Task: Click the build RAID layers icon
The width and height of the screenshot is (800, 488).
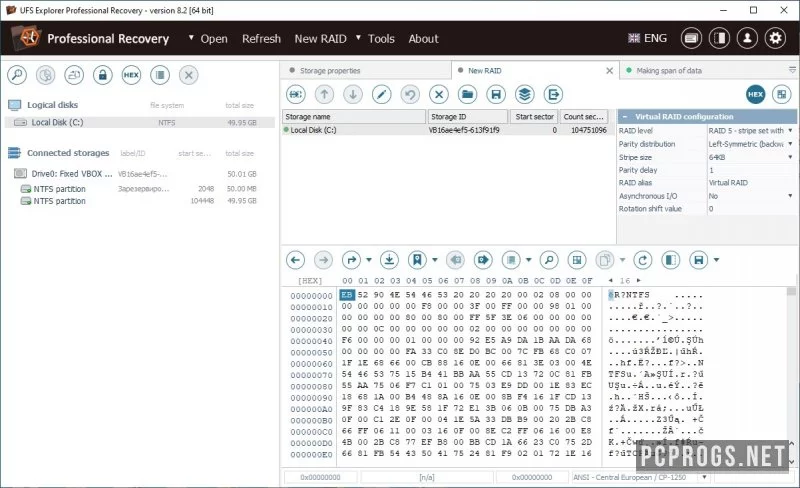Action: pyautogui.click(x=524, y=94)
